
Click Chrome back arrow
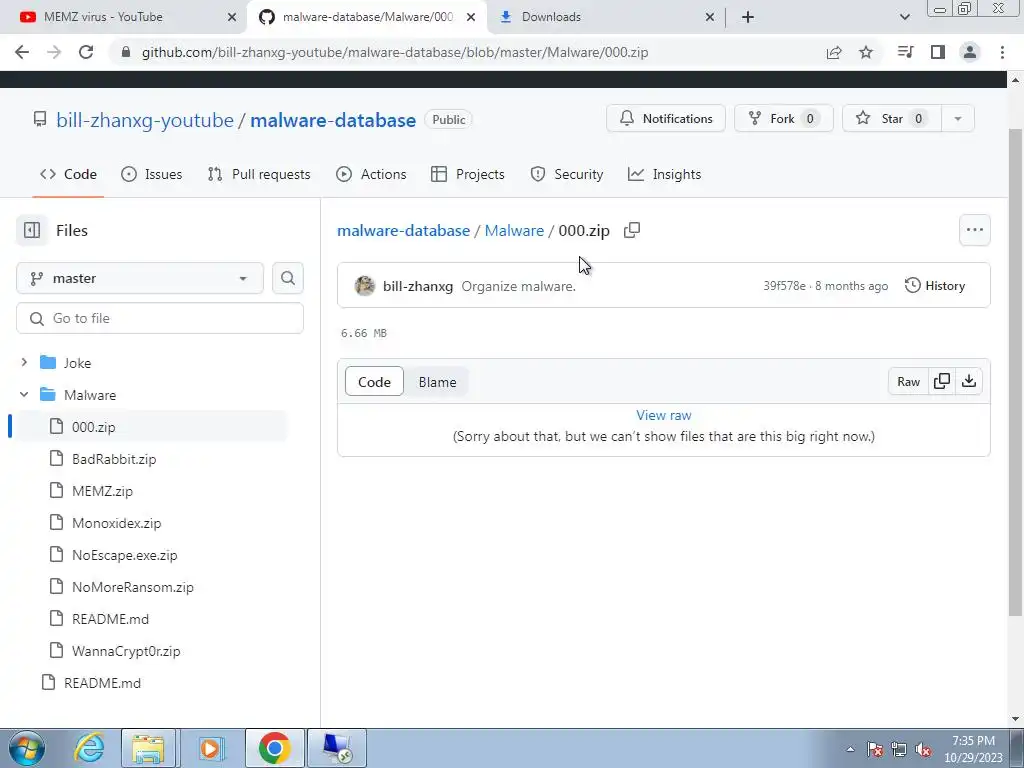(22, 52)
